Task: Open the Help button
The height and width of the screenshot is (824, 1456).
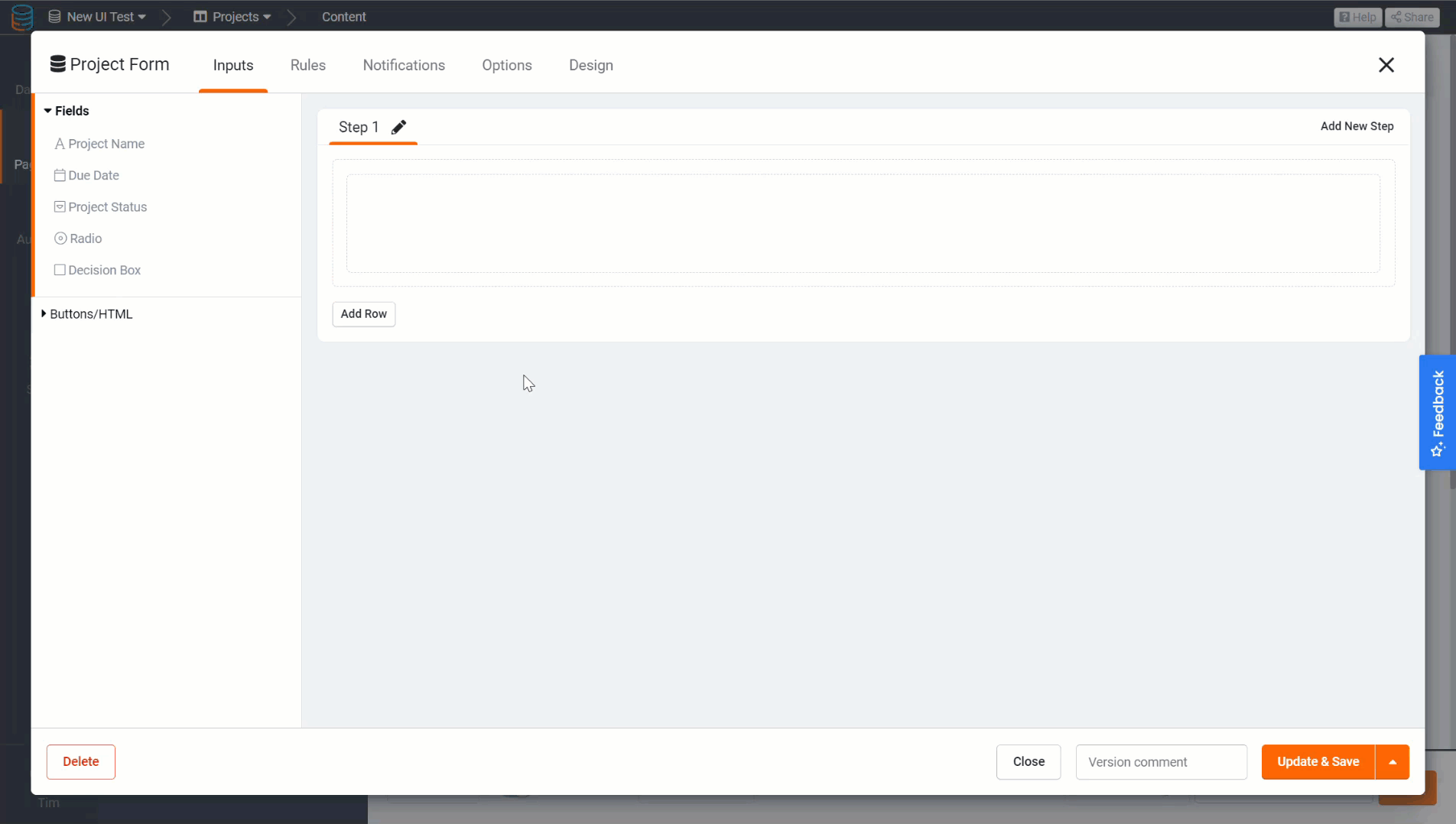Action: tap(1358, 17)
